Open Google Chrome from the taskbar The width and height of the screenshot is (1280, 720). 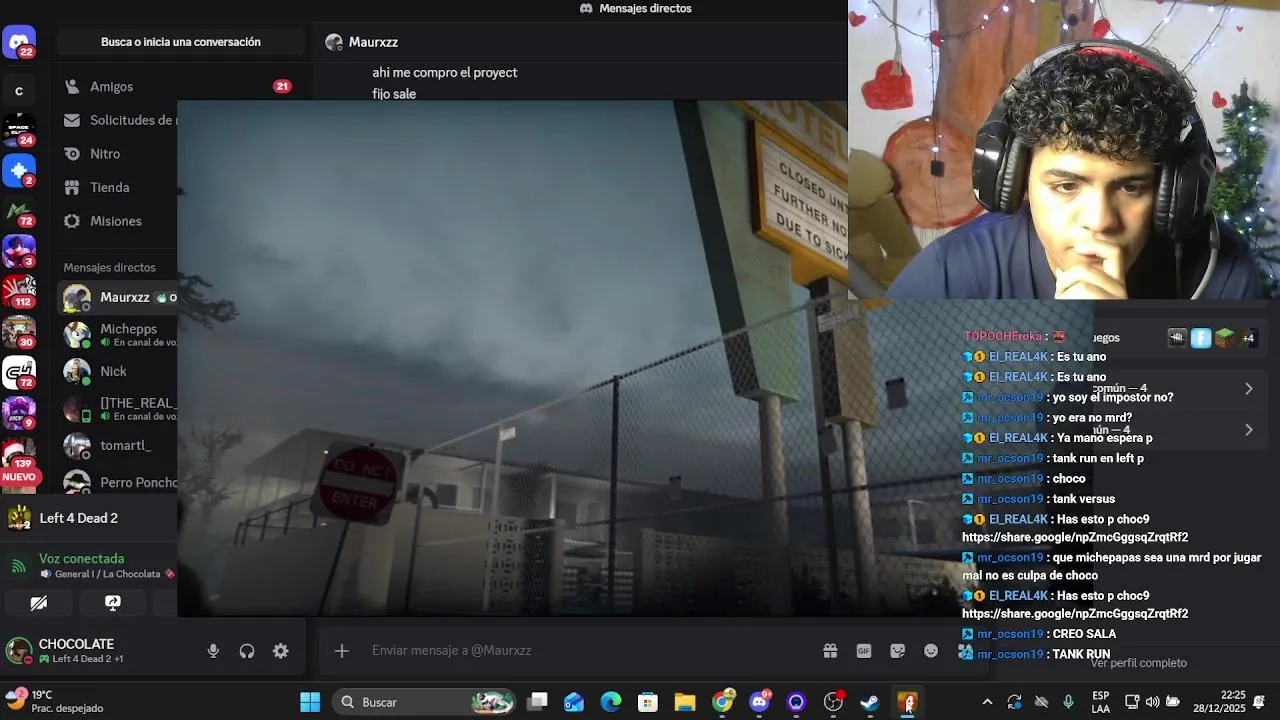[722, 702]
